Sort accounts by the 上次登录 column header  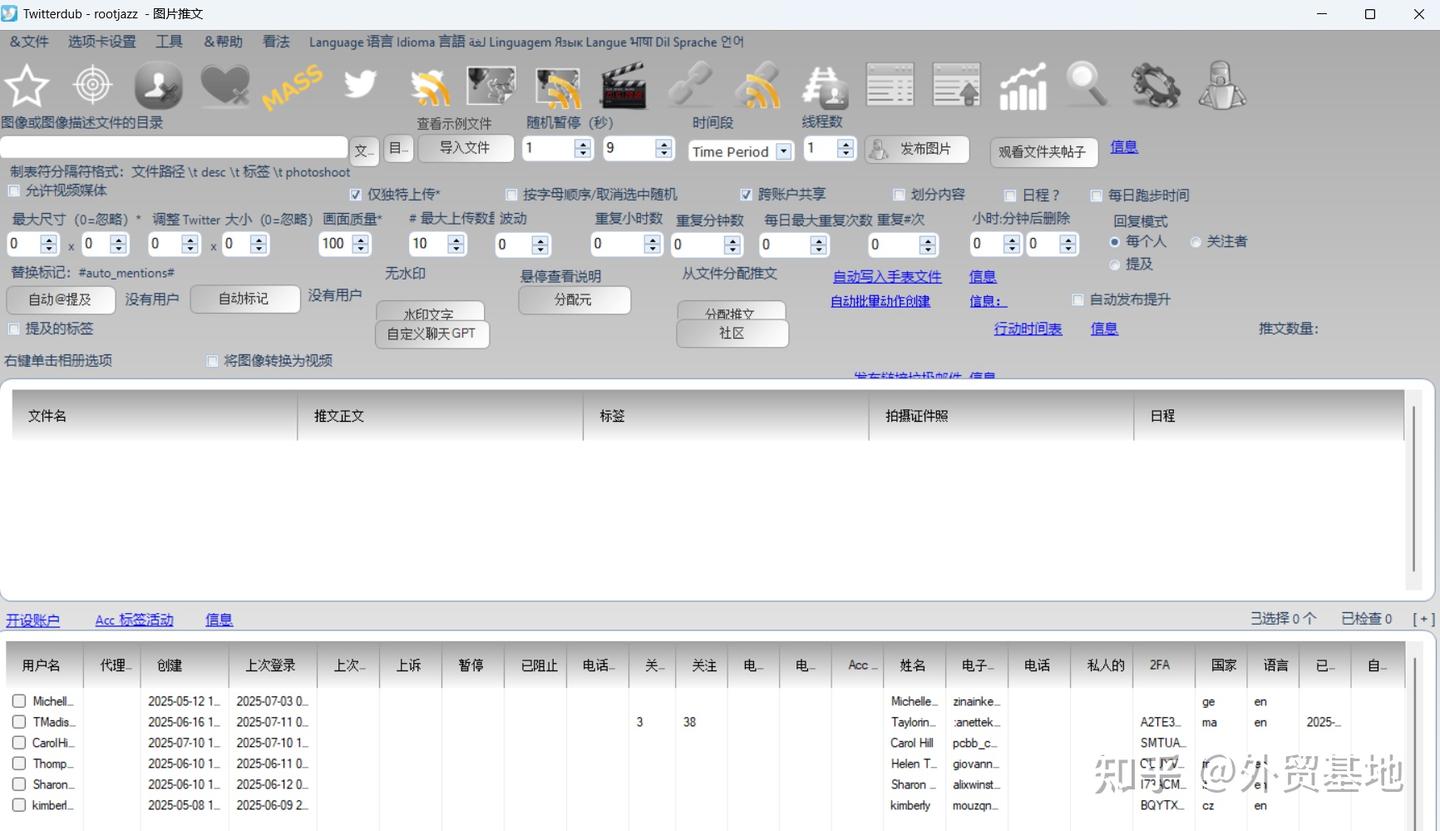[x=272, y=665]
